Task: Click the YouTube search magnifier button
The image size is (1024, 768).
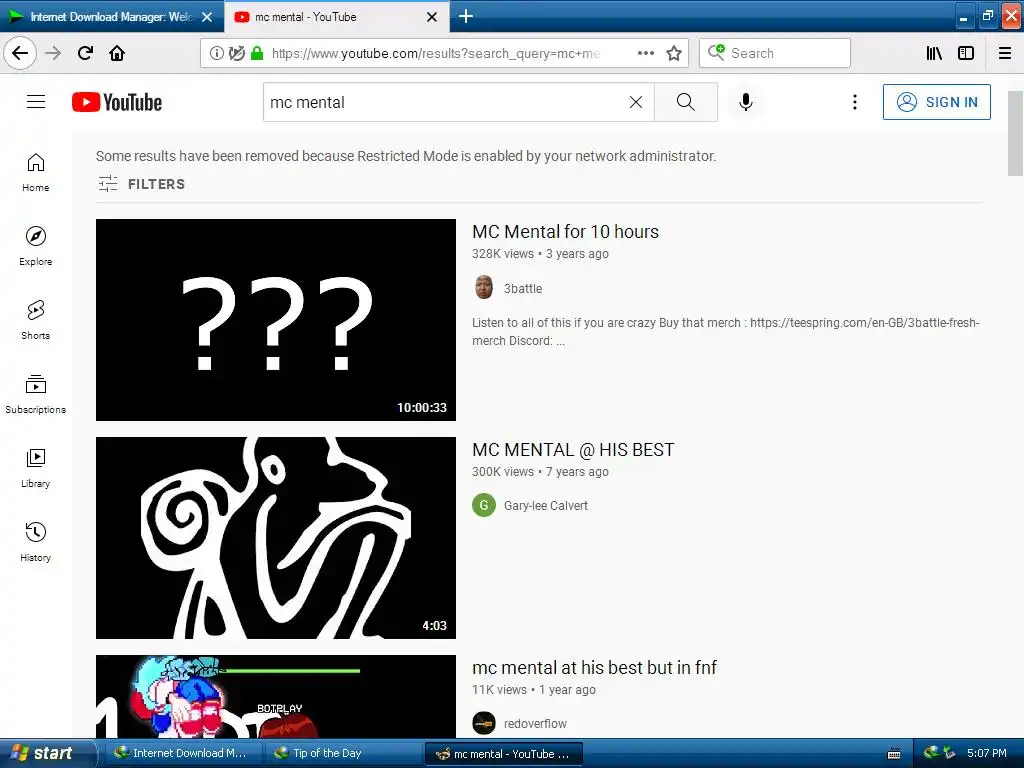Action: point(686,102)
